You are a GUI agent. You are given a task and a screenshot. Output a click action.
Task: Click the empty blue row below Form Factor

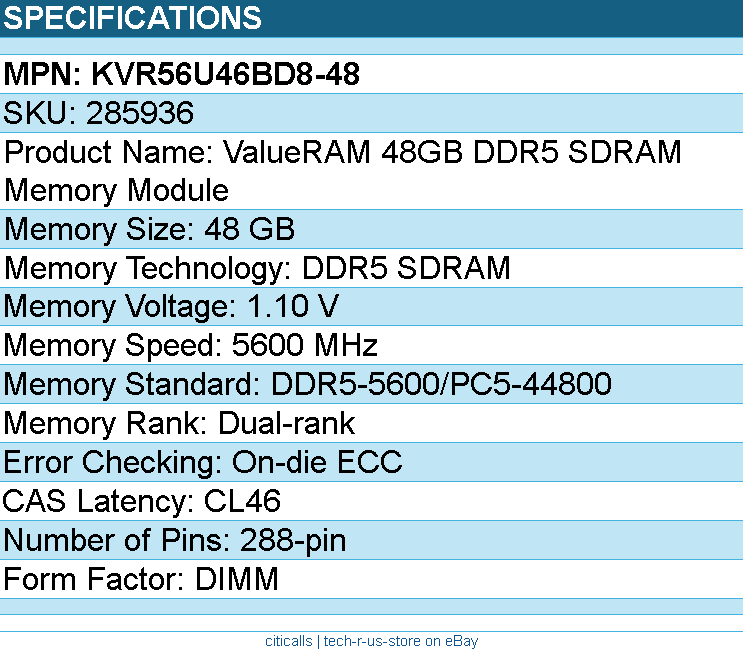[x=371, y=607]
